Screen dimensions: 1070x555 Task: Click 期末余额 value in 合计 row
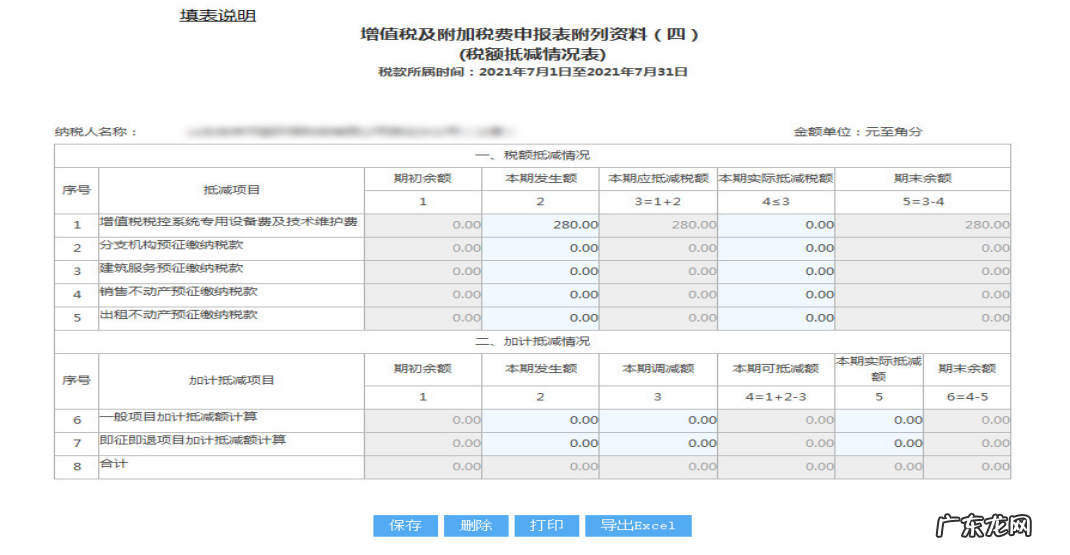[x=996, y=467]
